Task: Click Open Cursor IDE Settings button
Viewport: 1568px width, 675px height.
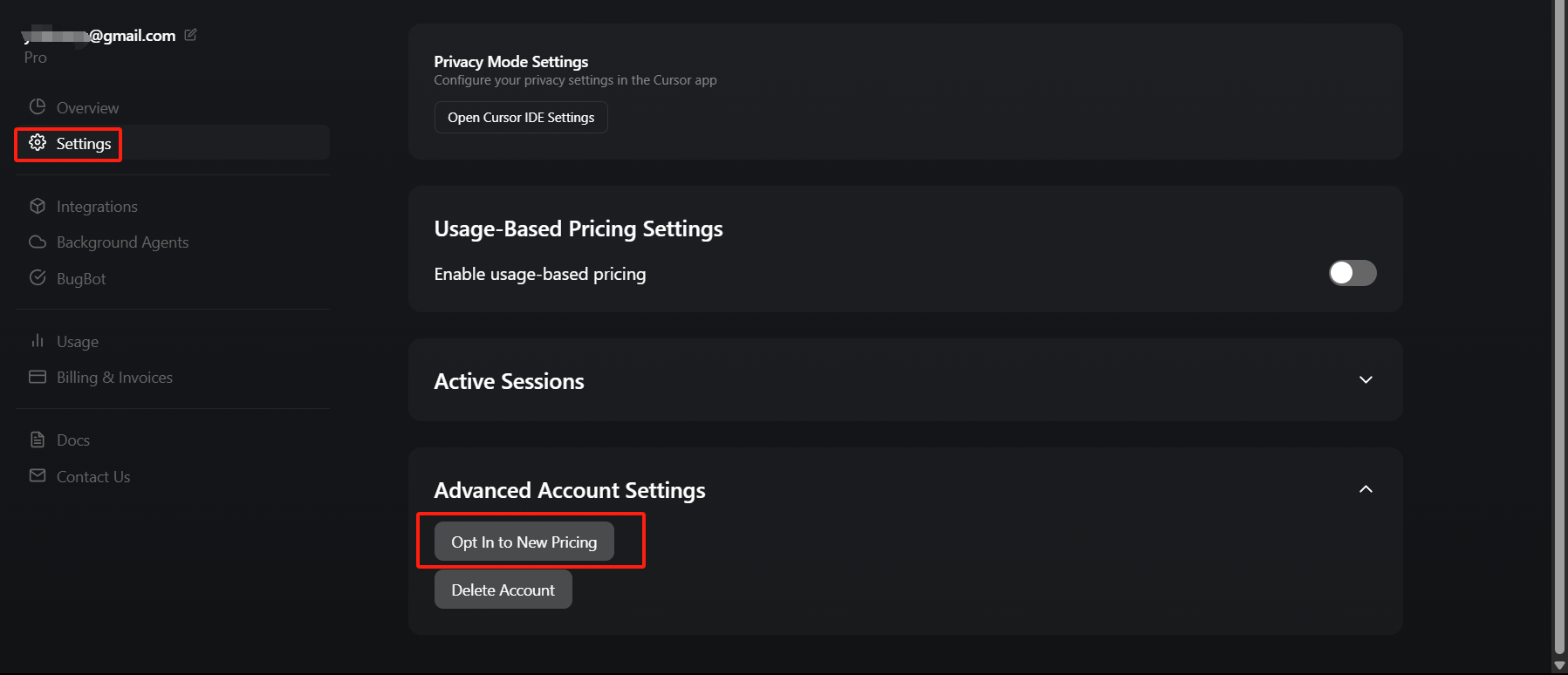Action: (521, 117)
